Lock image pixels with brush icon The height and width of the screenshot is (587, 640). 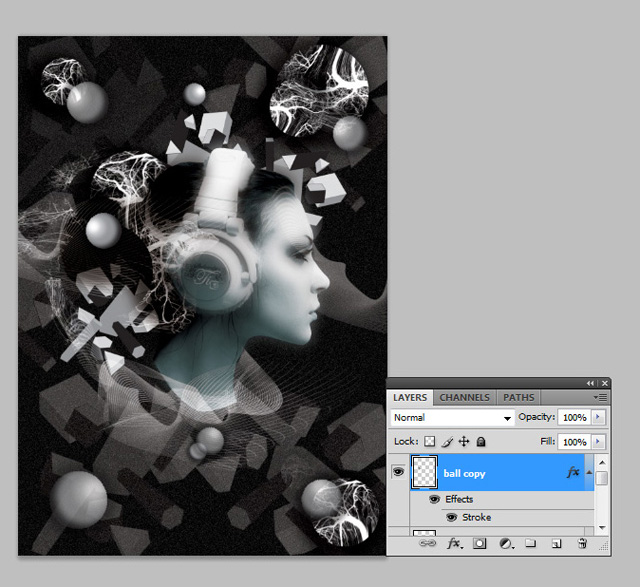tap(447, 441)
